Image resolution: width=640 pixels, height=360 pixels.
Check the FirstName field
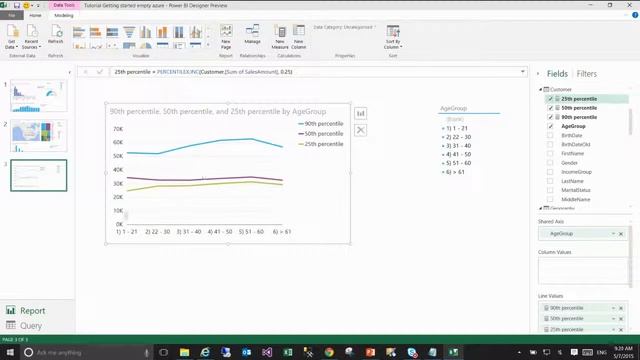(550, 153)
